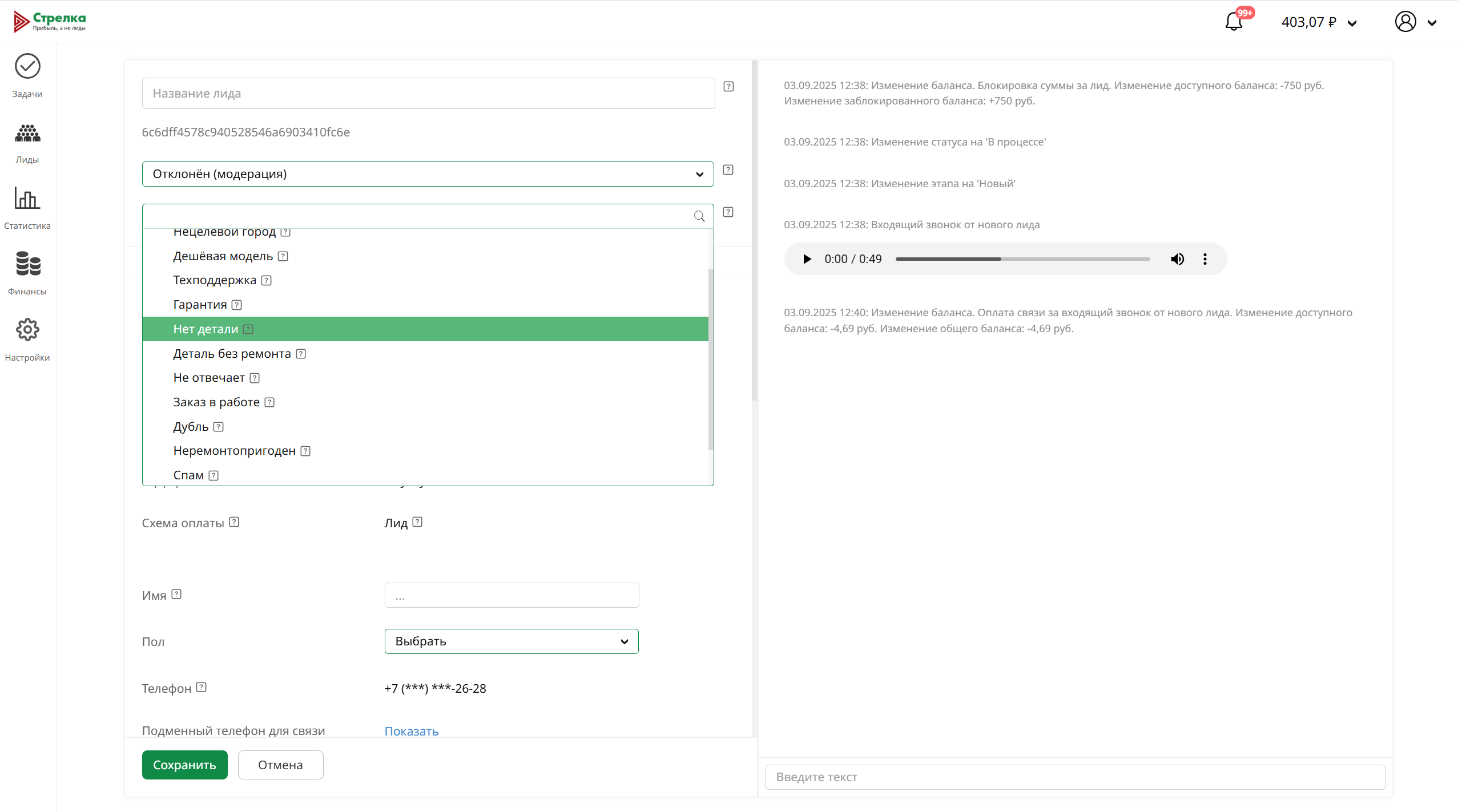
Task: Seek in the audio progress bar
Action: click(x=1022, y=259)
